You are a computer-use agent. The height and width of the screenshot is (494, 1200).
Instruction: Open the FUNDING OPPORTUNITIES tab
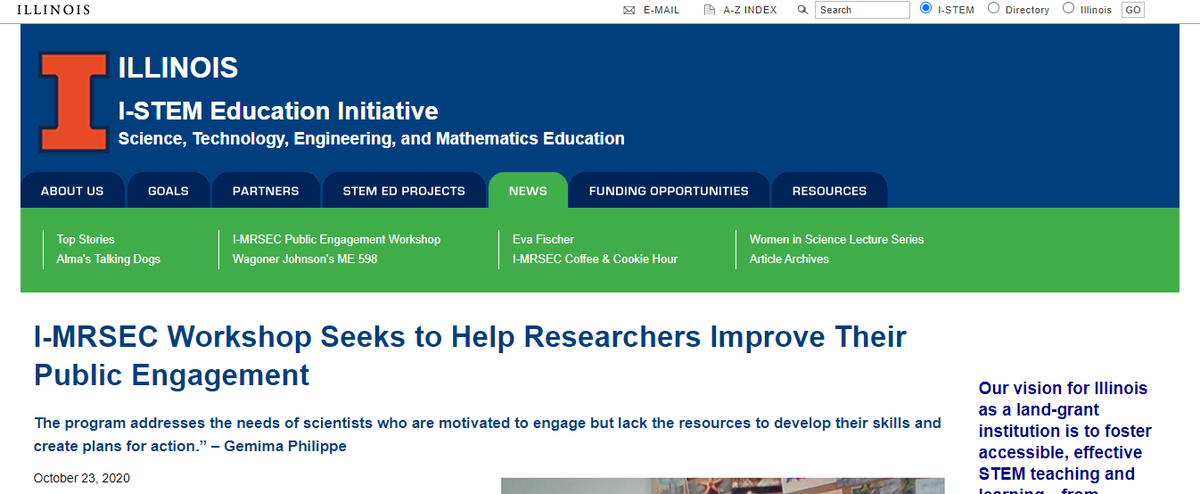669,190
